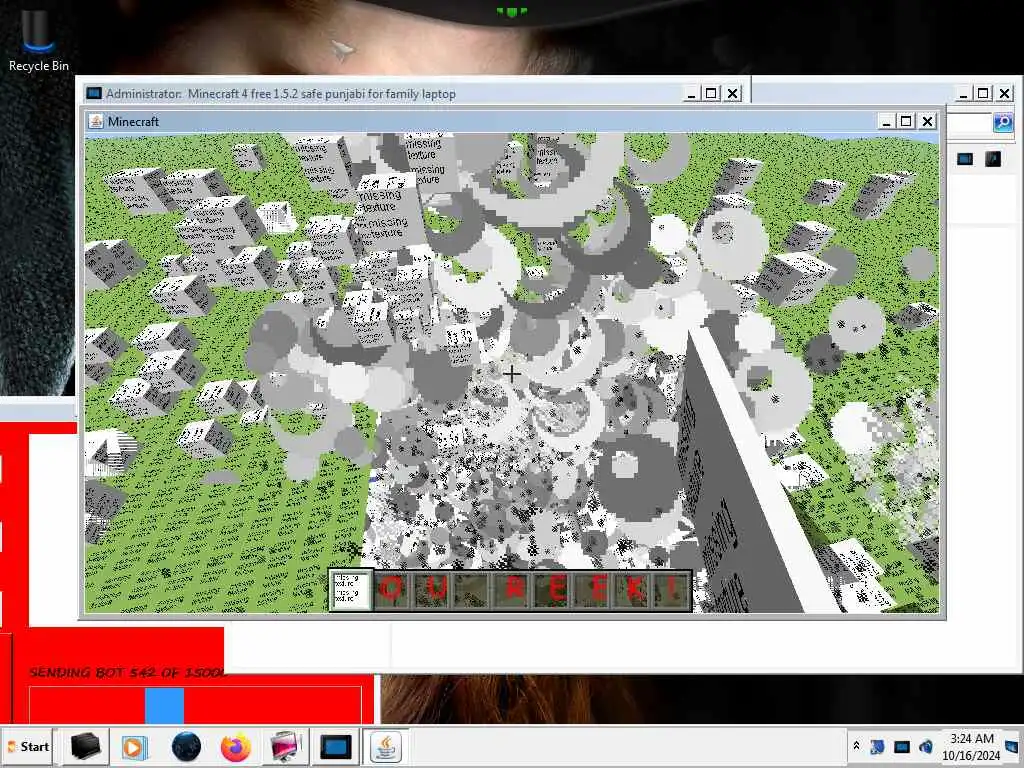The width and height of the screenshot is (1024, 768).
Task: Expand hidden system tray icons chevron
Action: [856, 746]
